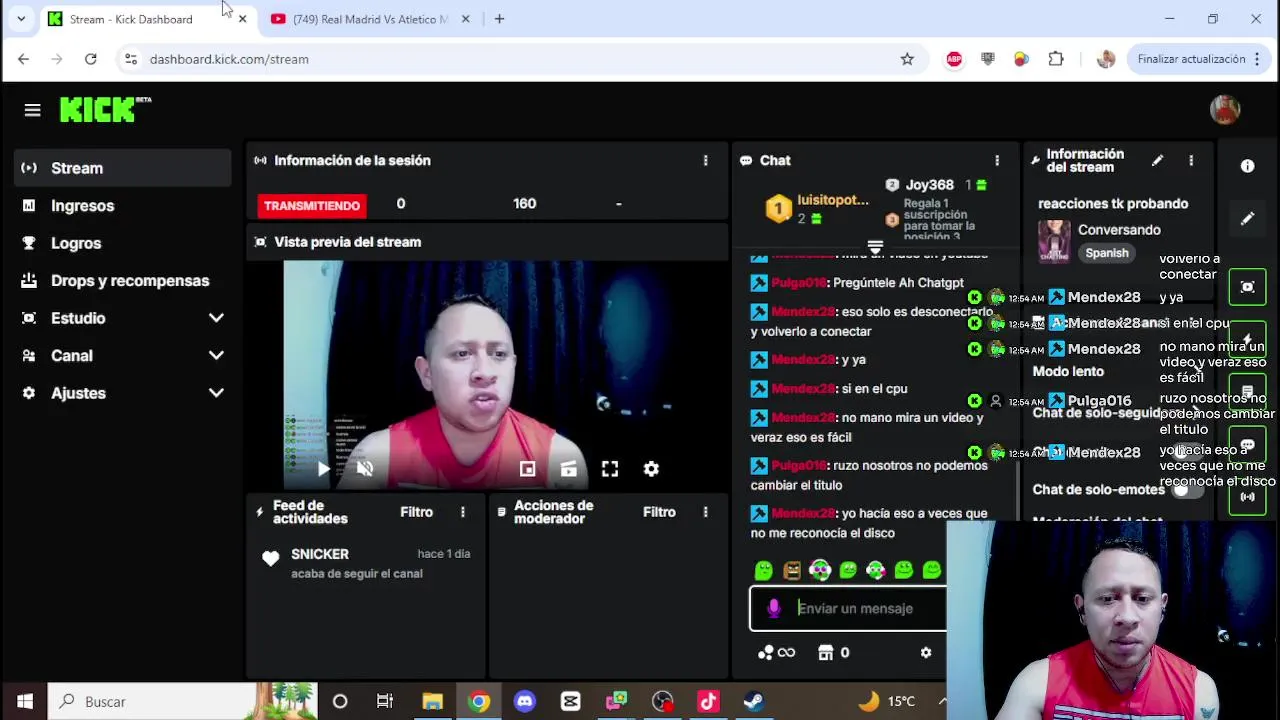The width and height of the screenshot is (1280, 720).
Task: Expand the Estudio sidebar section
Action: pyautogui.click(x=216, y=318)
